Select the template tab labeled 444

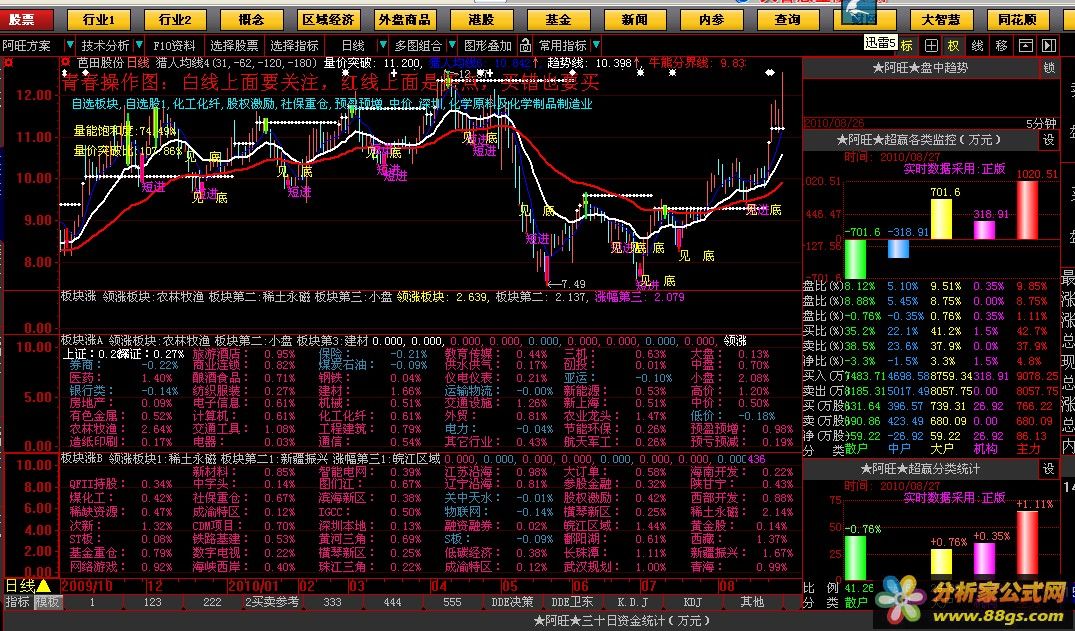pos(393,602)
